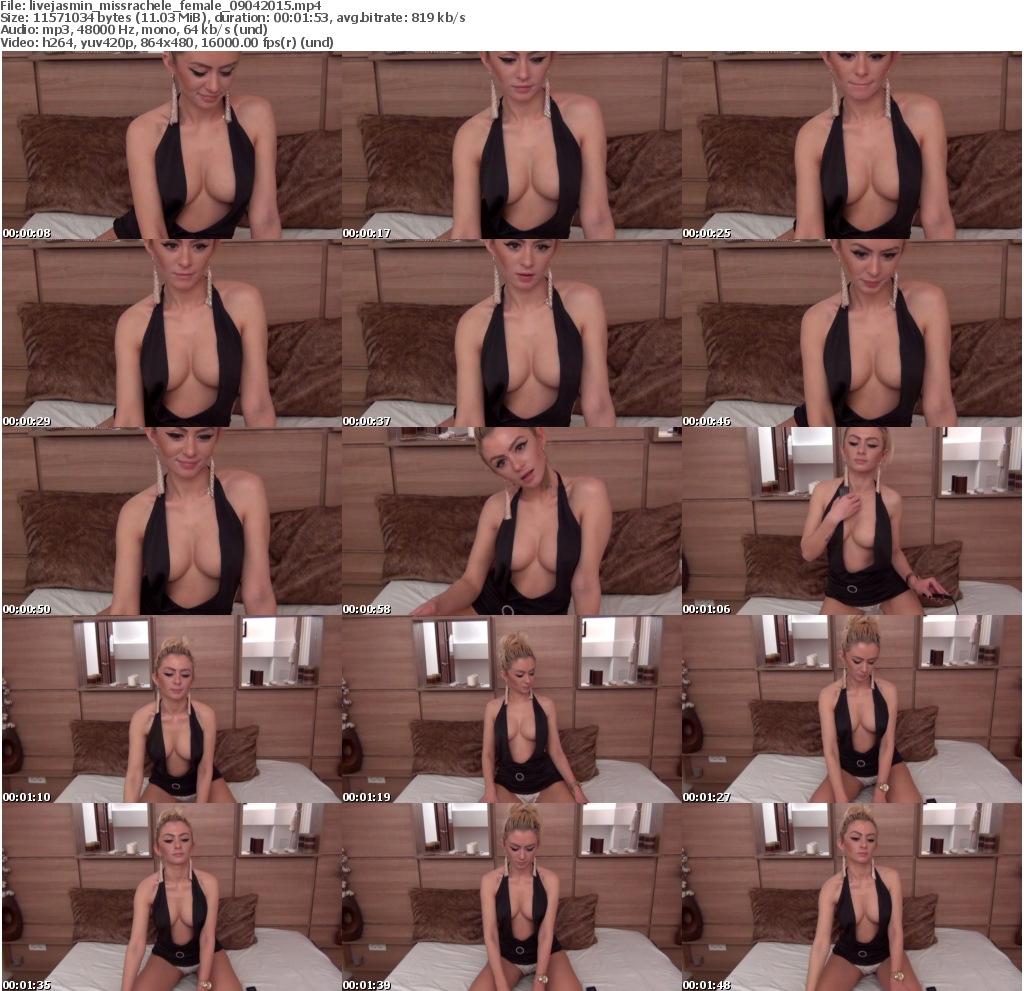Select the frame stamped 00:00:29

[172, 333]
